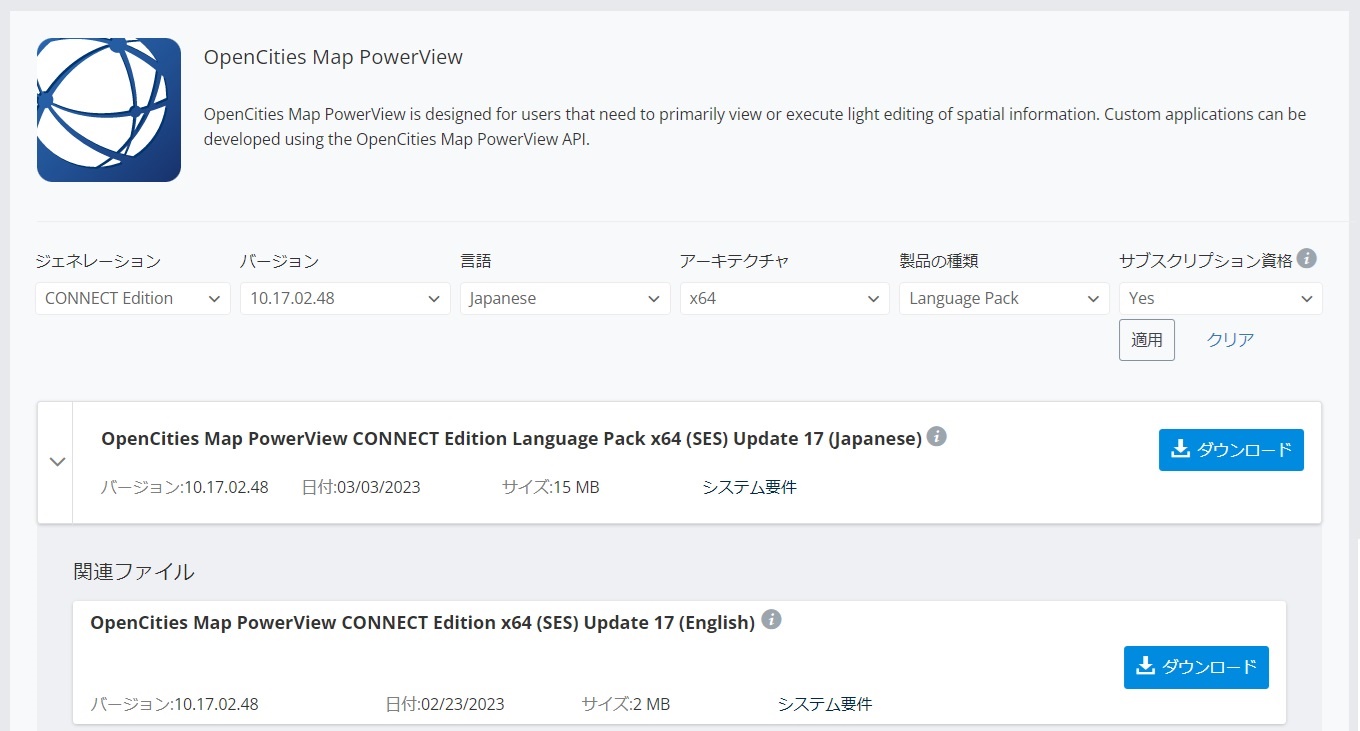Collapse the Language Pack result chevron
The image size is (1360, 731).
pyautogui.click(x=57, y=462)
